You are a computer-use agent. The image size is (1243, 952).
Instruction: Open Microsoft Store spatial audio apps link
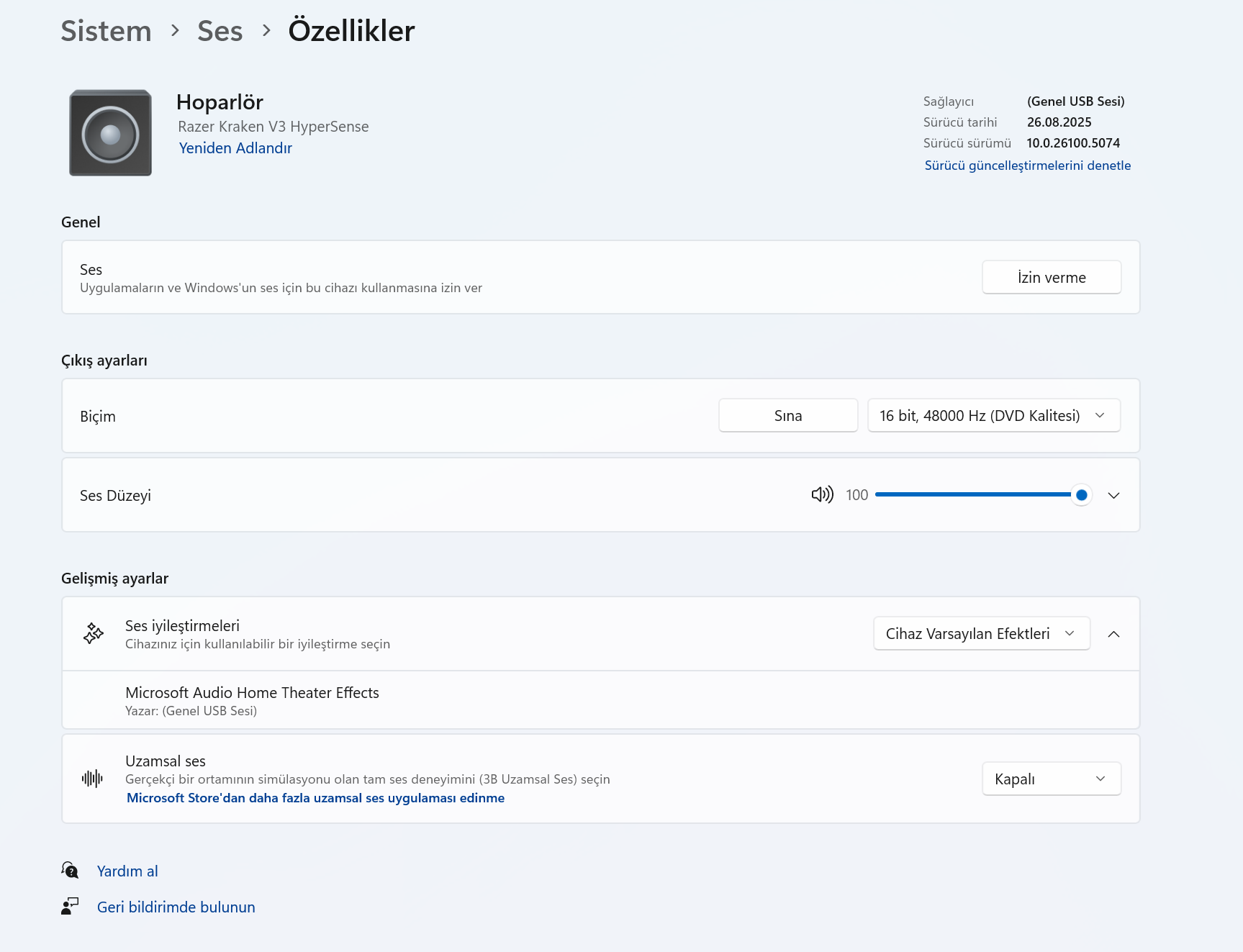pos(315,798)
